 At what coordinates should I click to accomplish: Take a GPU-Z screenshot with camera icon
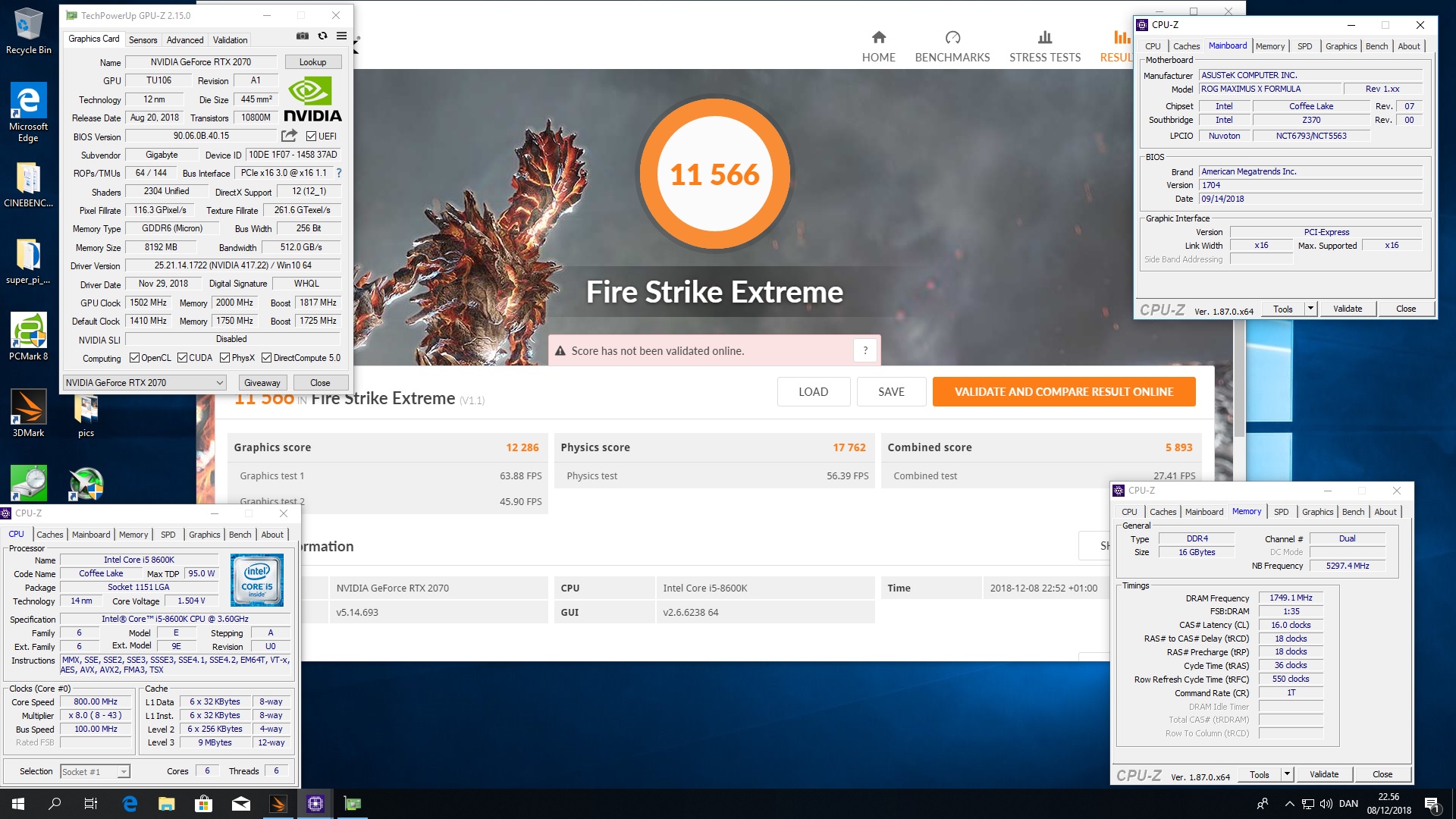[x=303, y=36]
